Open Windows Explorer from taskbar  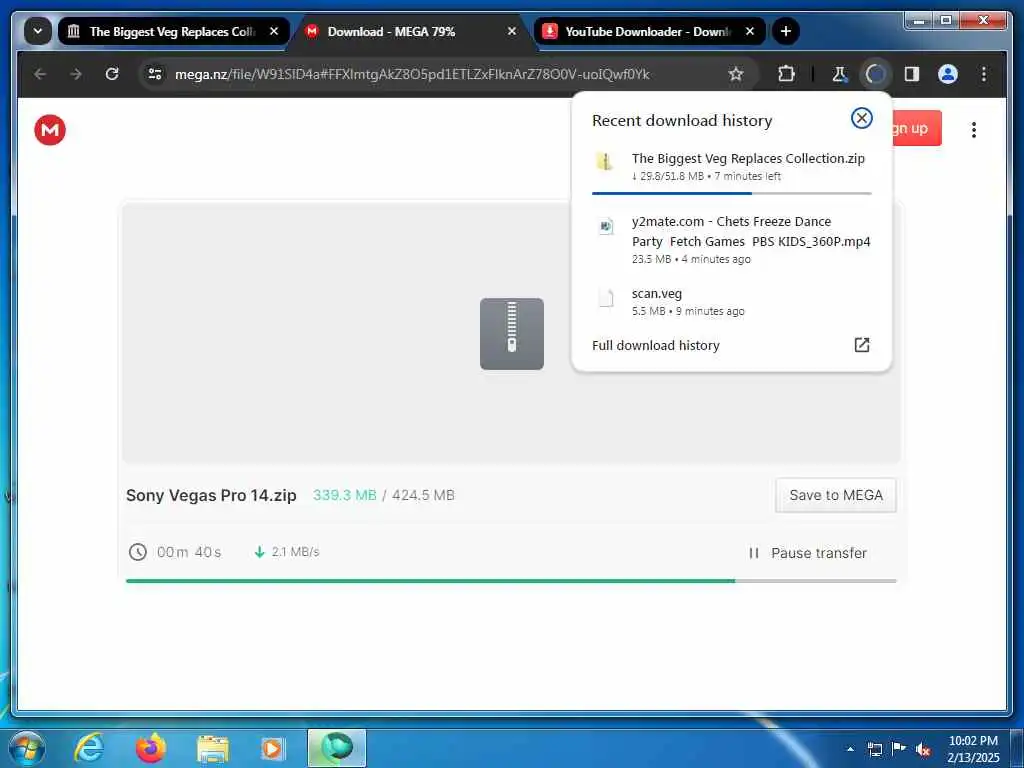212,750
